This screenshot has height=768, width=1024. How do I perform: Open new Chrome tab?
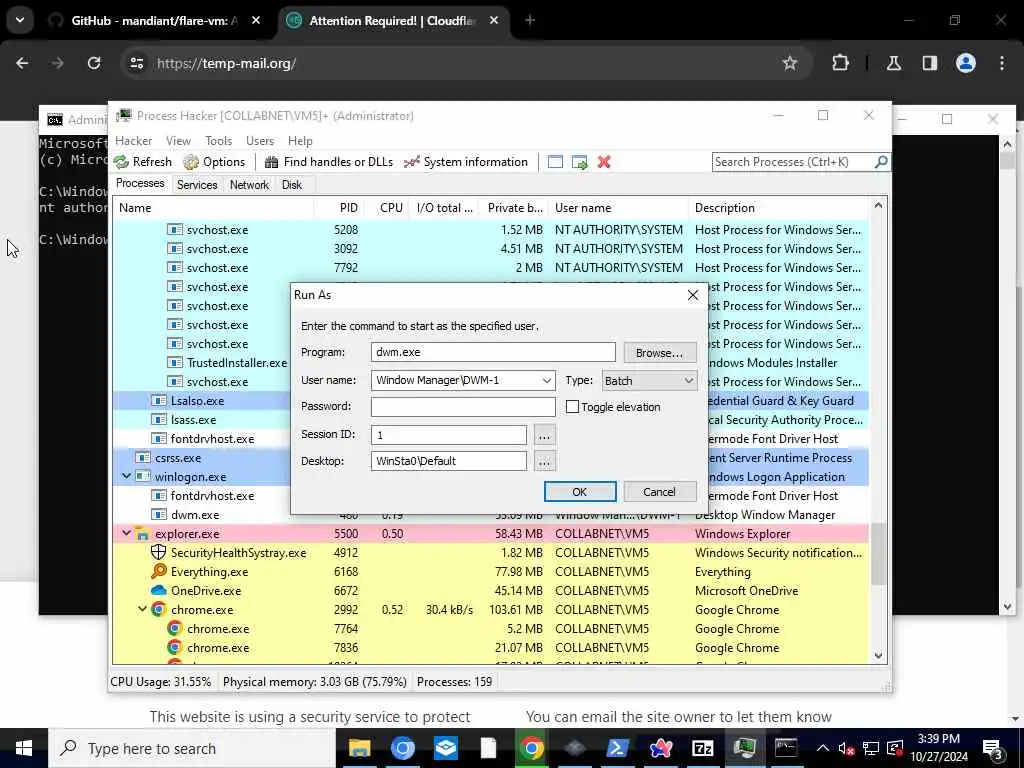click(x=530, y=20)
